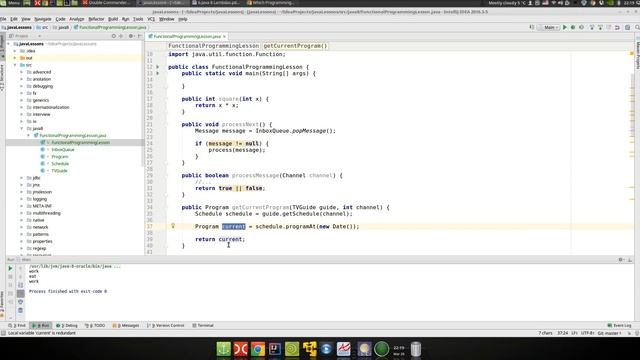Expand the patterns folder

(22, 234)
